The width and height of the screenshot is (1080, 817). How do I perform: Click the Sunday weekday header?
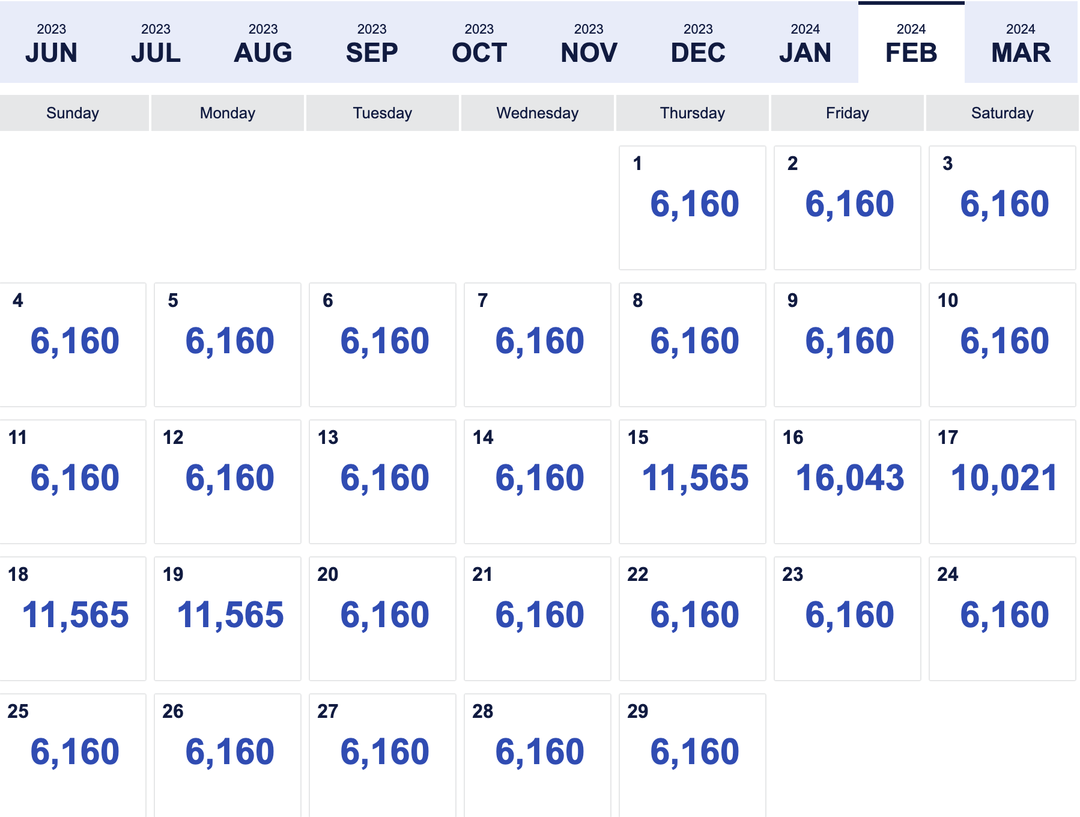click(72, 113)
